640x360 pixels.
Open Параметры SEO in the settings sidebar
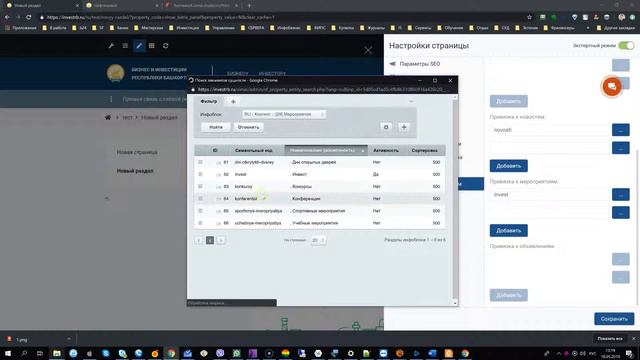(420, 64)
